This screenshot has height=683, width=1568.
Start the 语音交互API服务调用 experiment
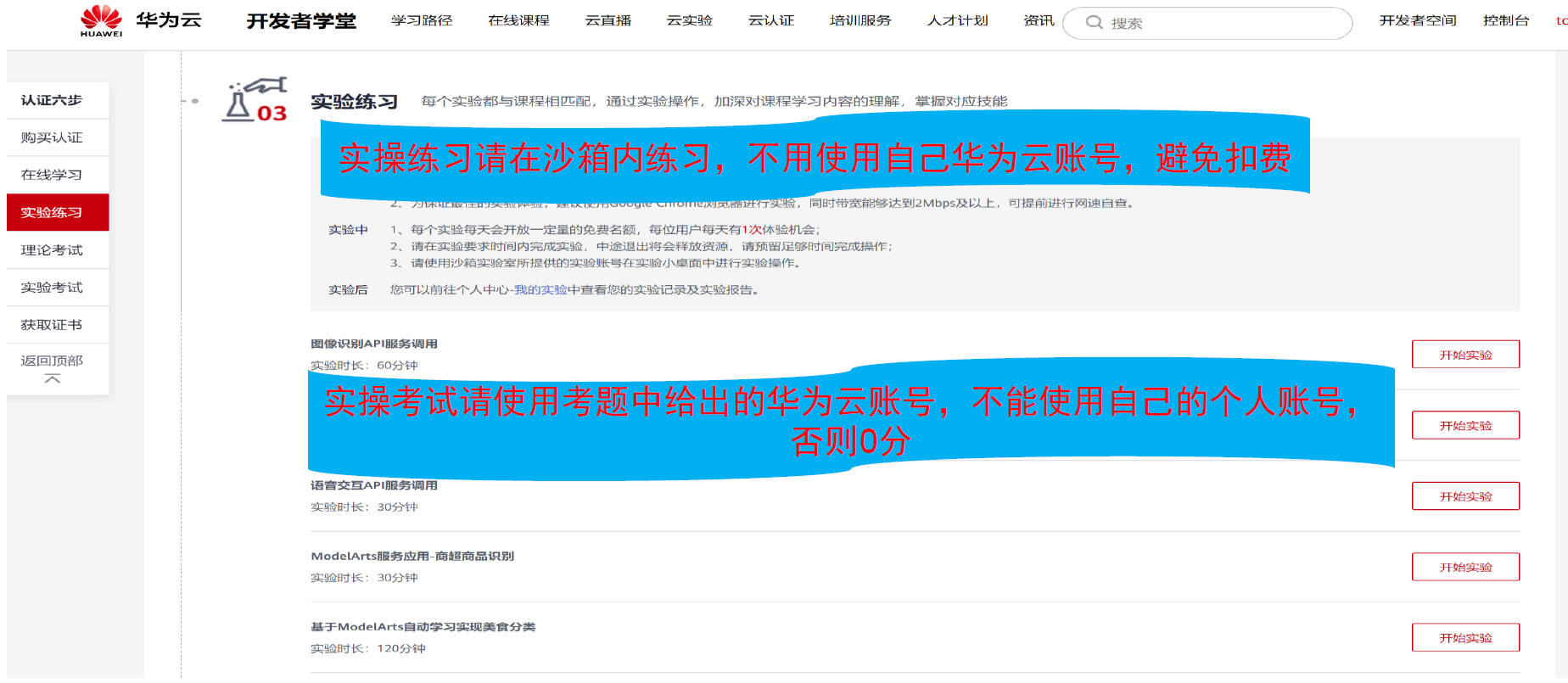click(x=1465, y=496)
